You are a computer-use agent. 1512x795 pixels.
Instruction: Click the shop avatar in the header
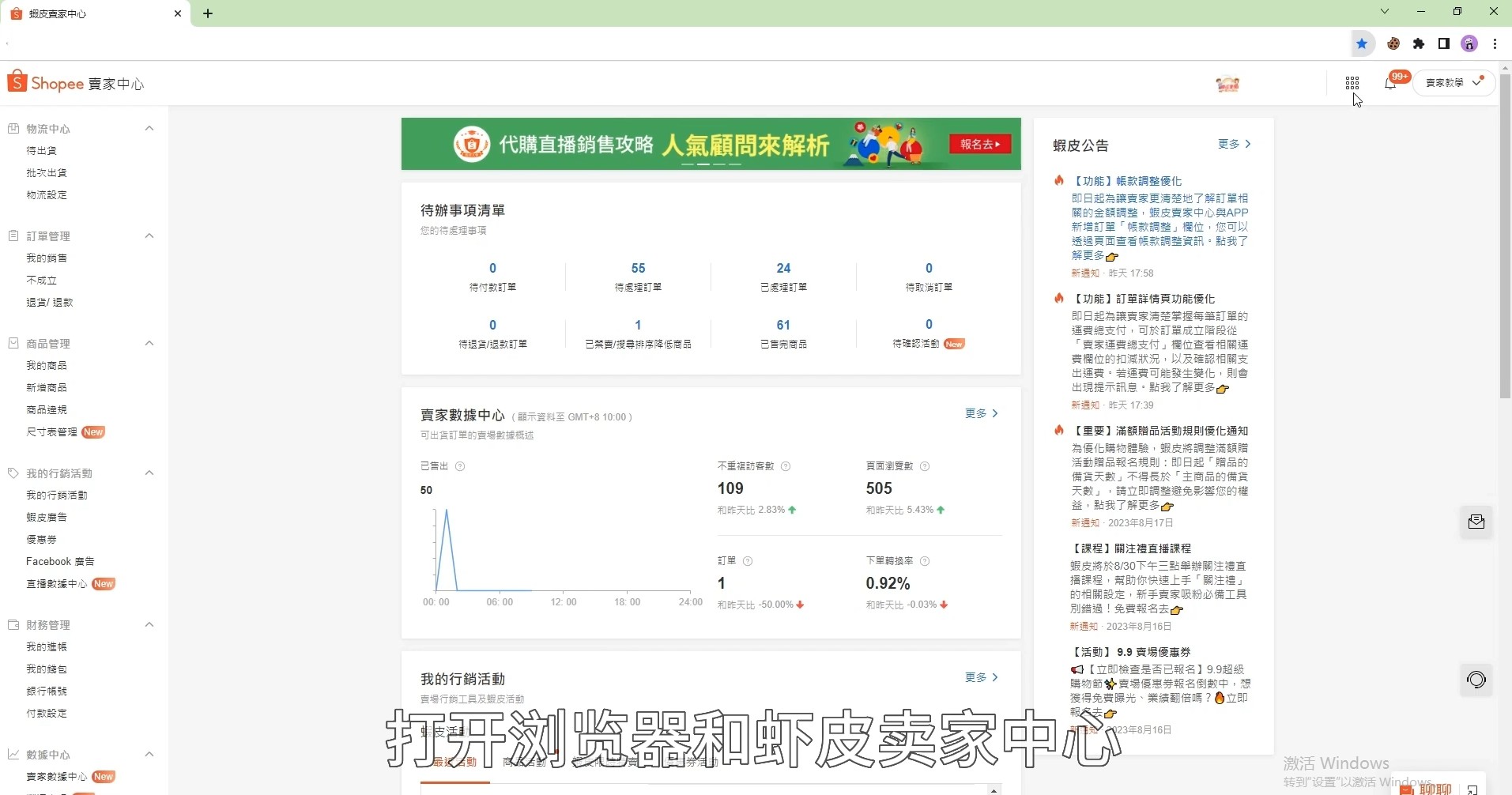point(1227,84)
